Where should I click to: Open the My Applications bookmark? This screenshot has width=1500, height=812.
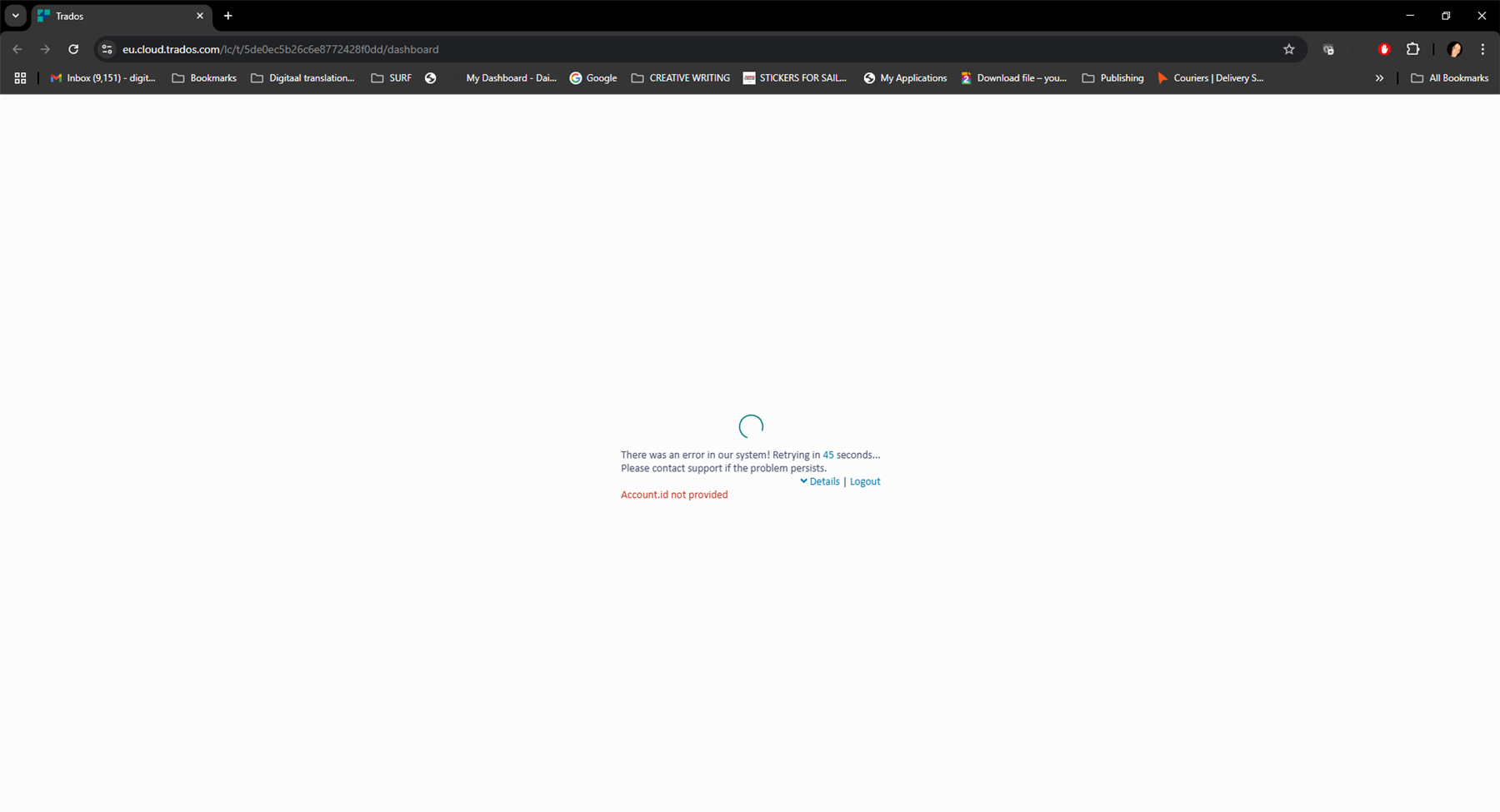[x=905, y=77]
